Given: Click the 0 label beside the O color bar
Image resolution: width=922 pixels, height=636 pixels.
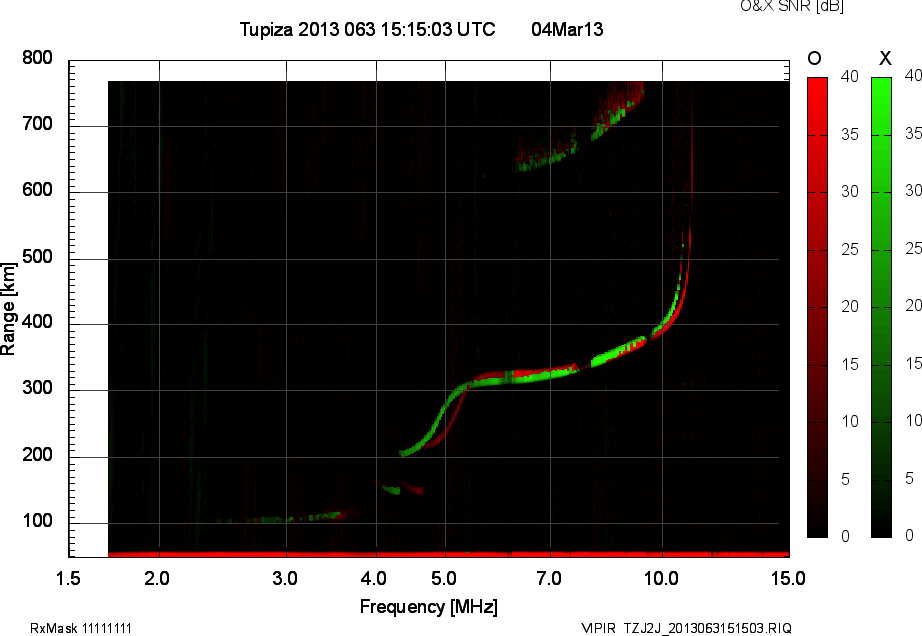Looking at the screenshot, I should 845,537.
